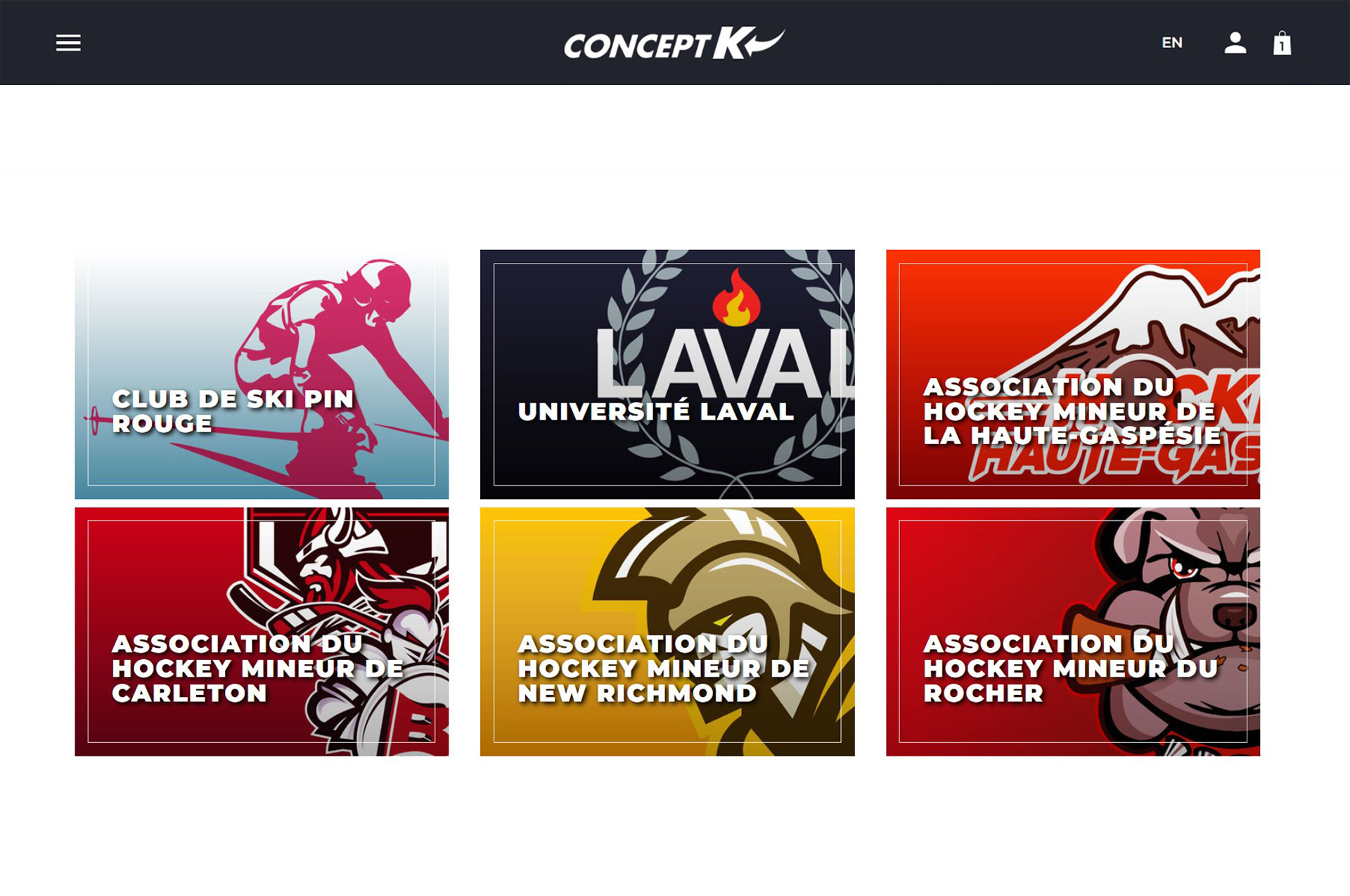Open the user account icon
The image size is (1350, 896).
tap(1235, 43)
